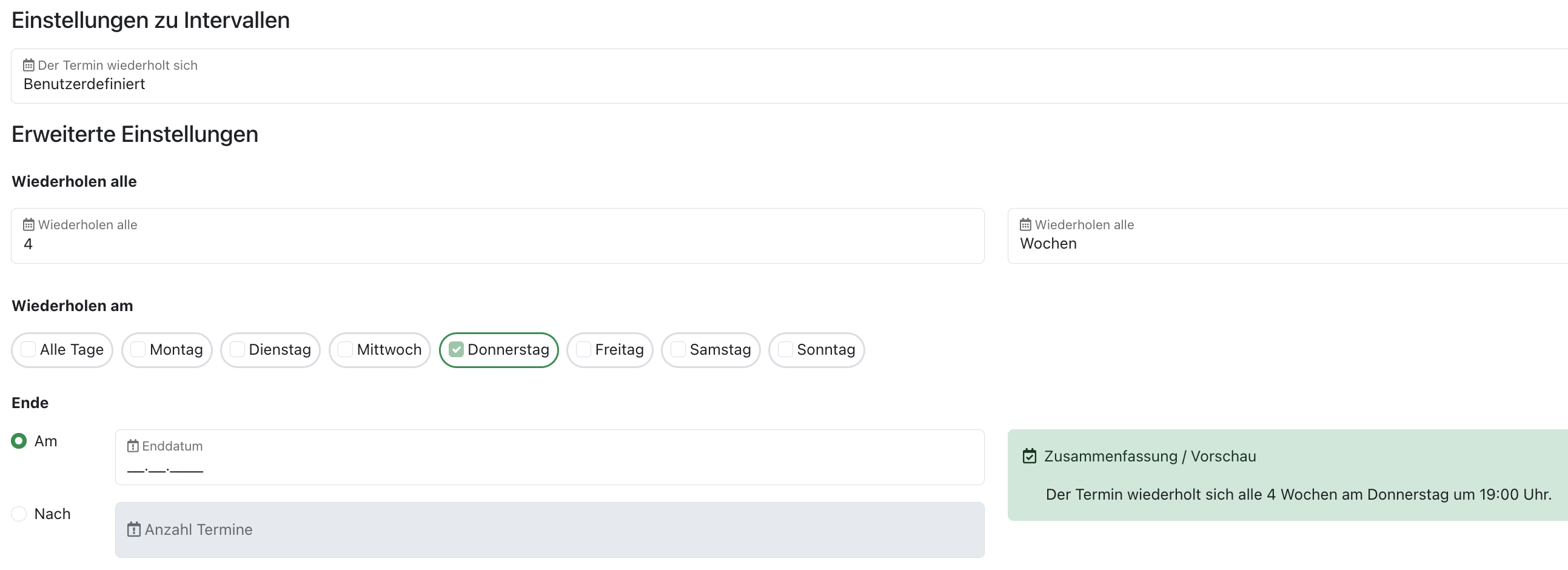
Task: Uncheck the Donnerstag checkbox
Action: (457, 349)
